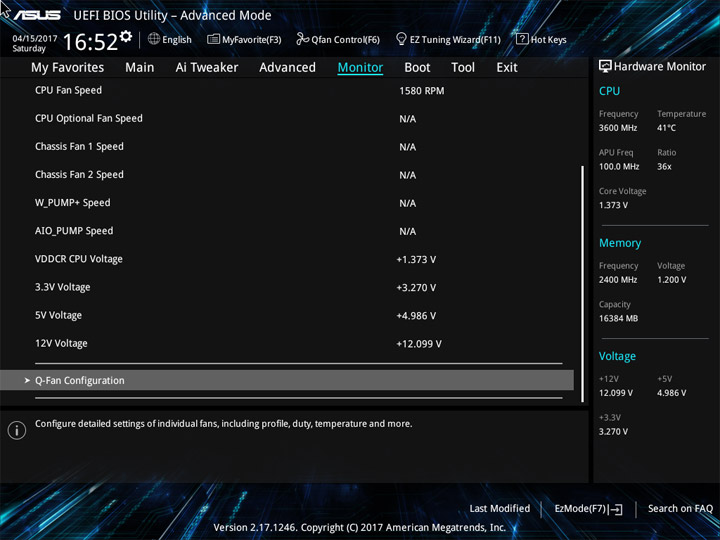Screen dimensions: 720x540
Task: Expand the Q-Fan Configuration arrow
Action: tap(27, 380)
